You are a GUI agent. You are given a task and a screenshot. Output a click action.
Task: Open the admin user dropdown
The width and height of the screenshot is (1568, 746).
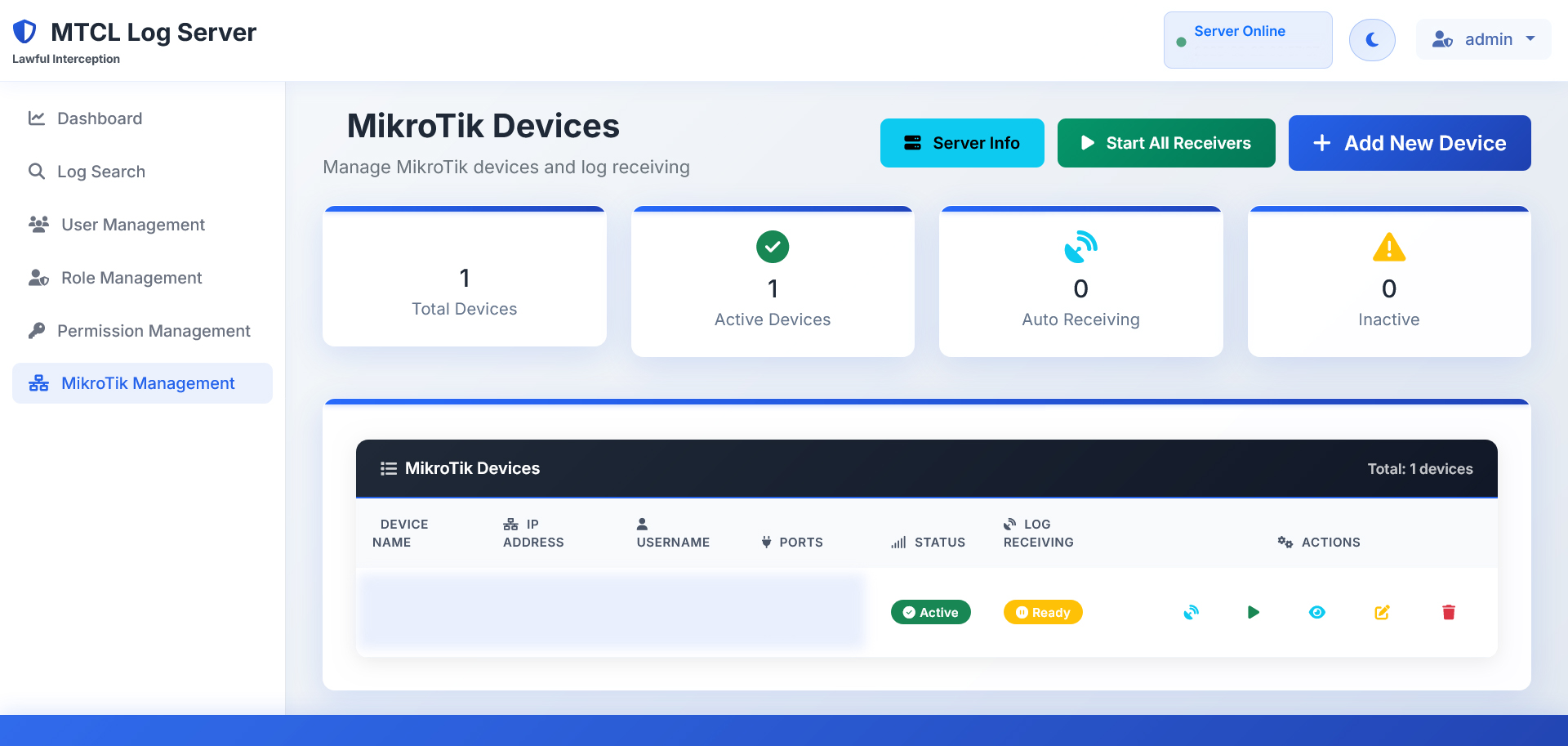(1483, 39)
